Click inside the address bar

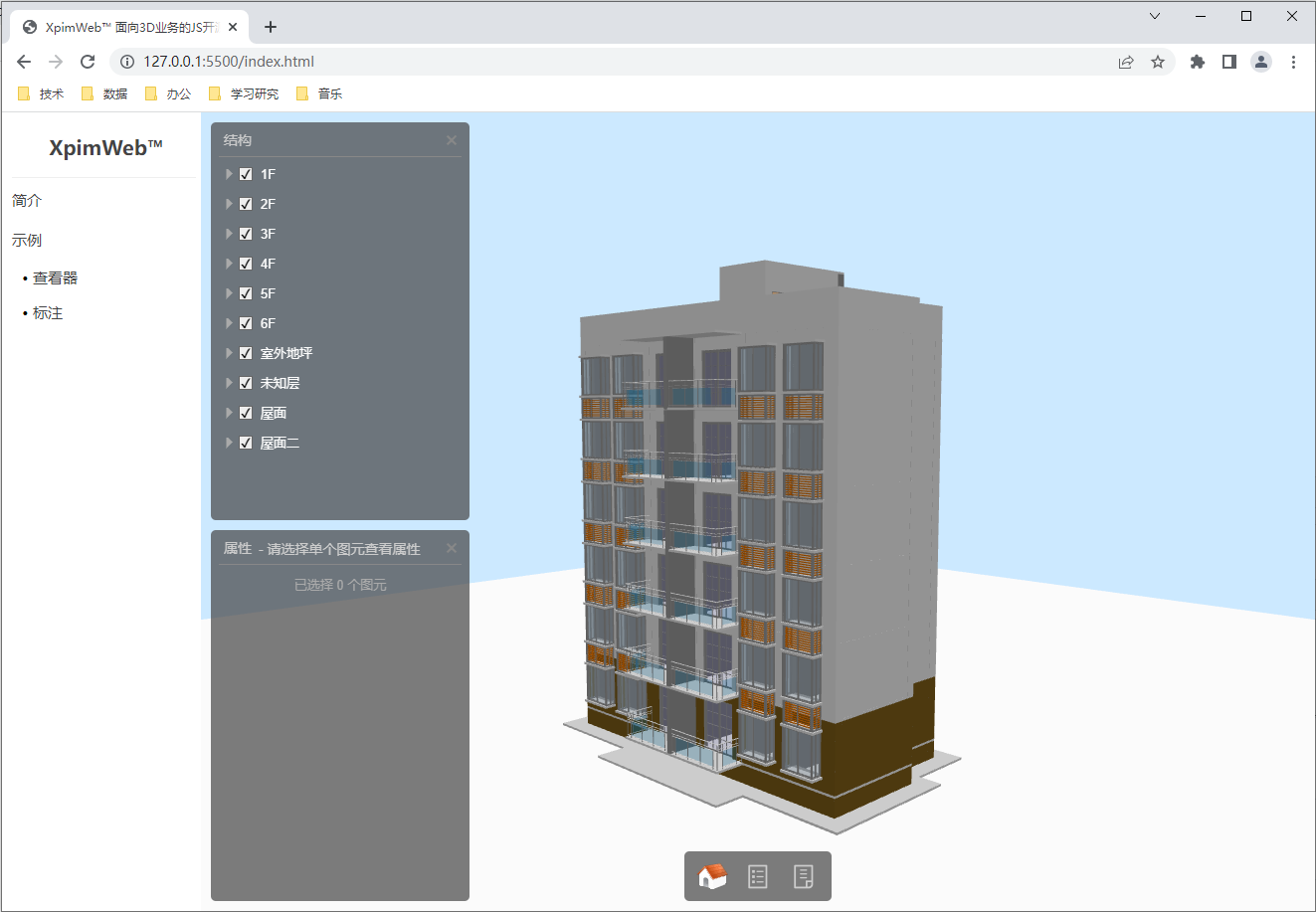click(398, 61)
